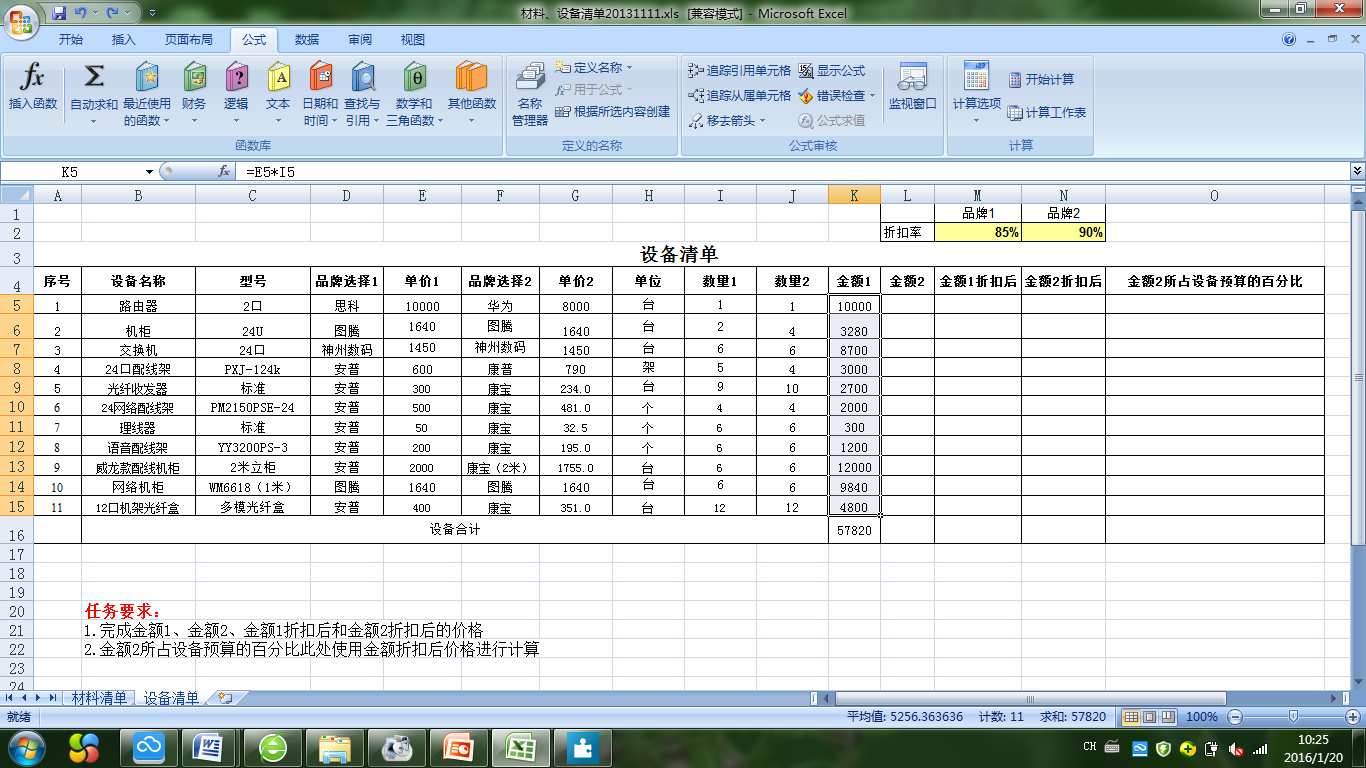Open the 材料清单 sheet tab

(99, 698)
